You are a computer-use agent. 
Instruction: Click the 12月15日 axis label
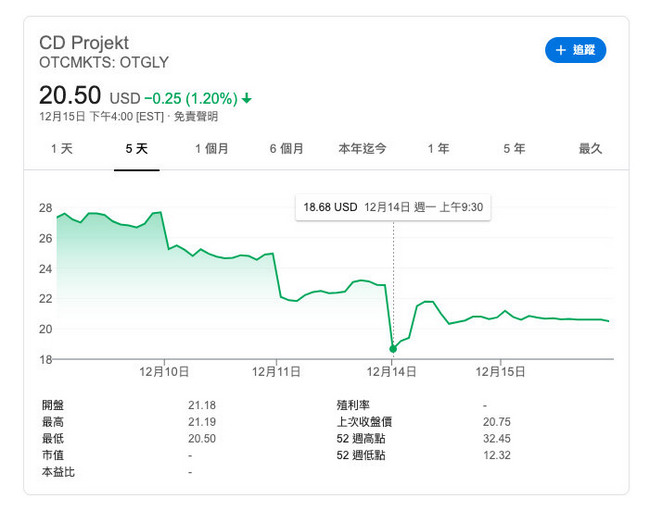click(x=500, y=371)
